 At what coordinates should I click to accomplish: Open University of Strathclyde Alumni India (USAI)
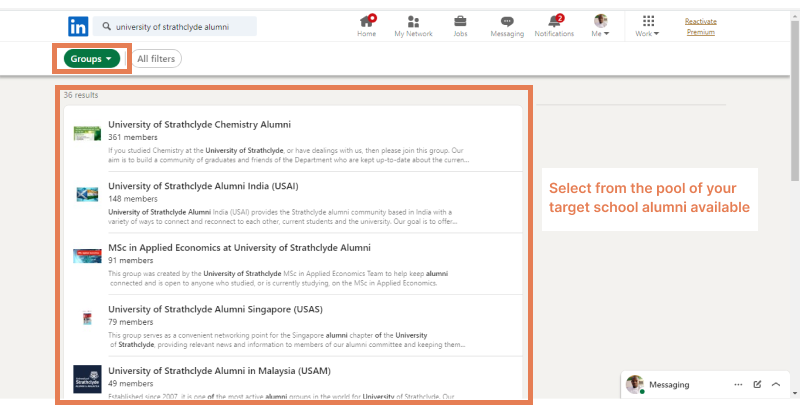(203, 186)
